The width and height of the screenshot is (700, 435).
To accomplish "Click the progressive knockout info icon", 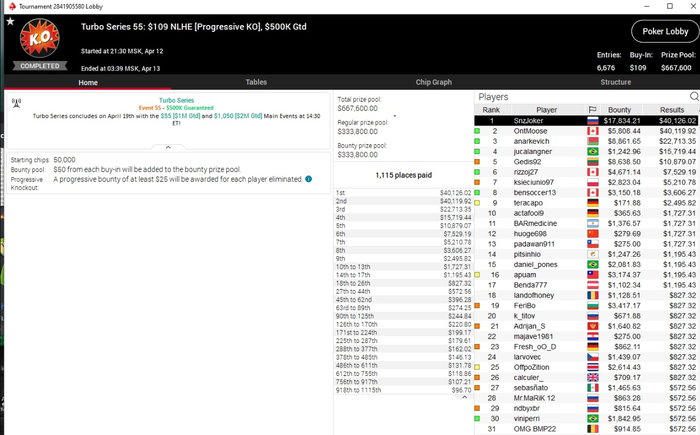I will [x=308, y=179].
